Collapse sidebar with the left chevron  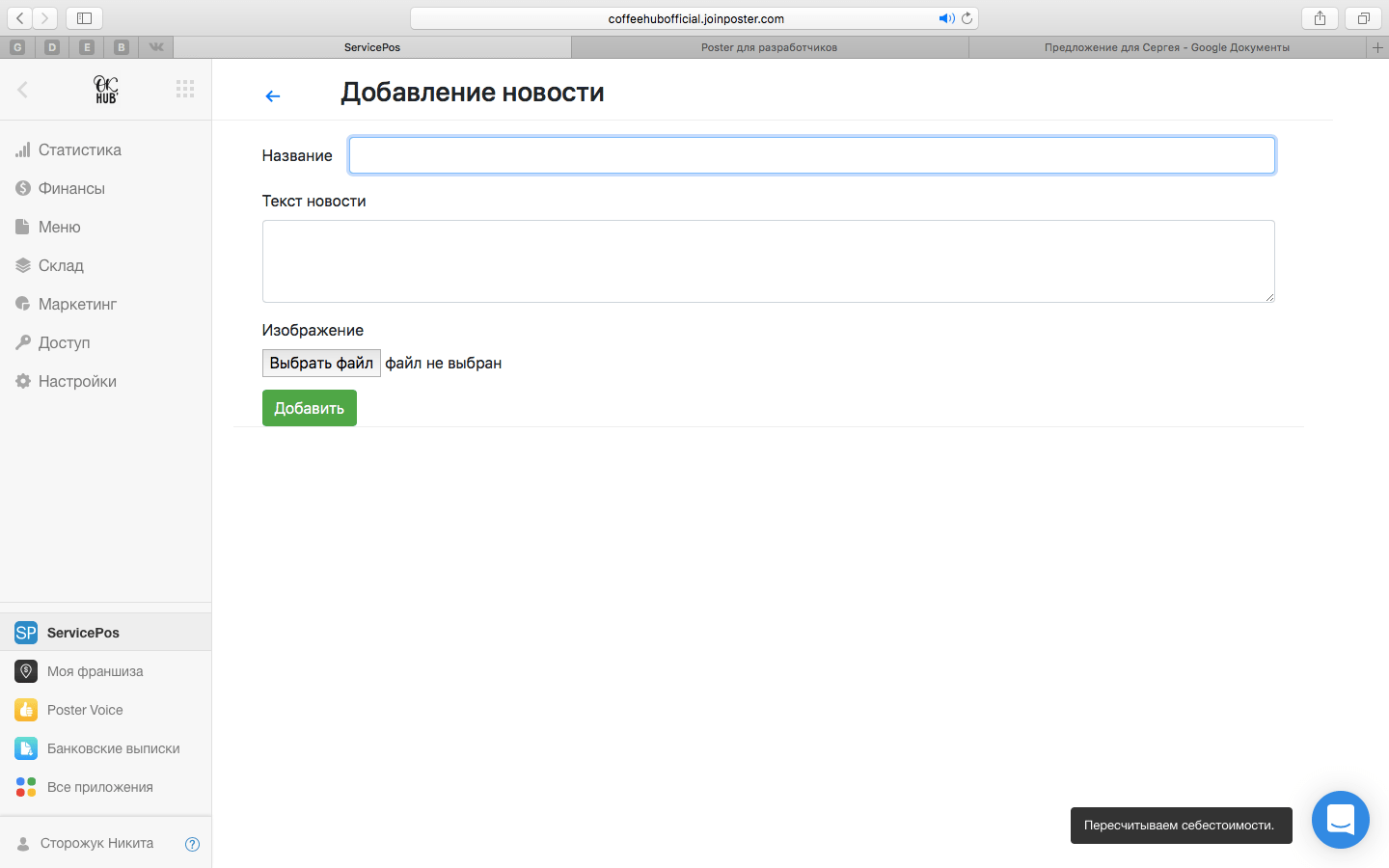tap(22, 90)
